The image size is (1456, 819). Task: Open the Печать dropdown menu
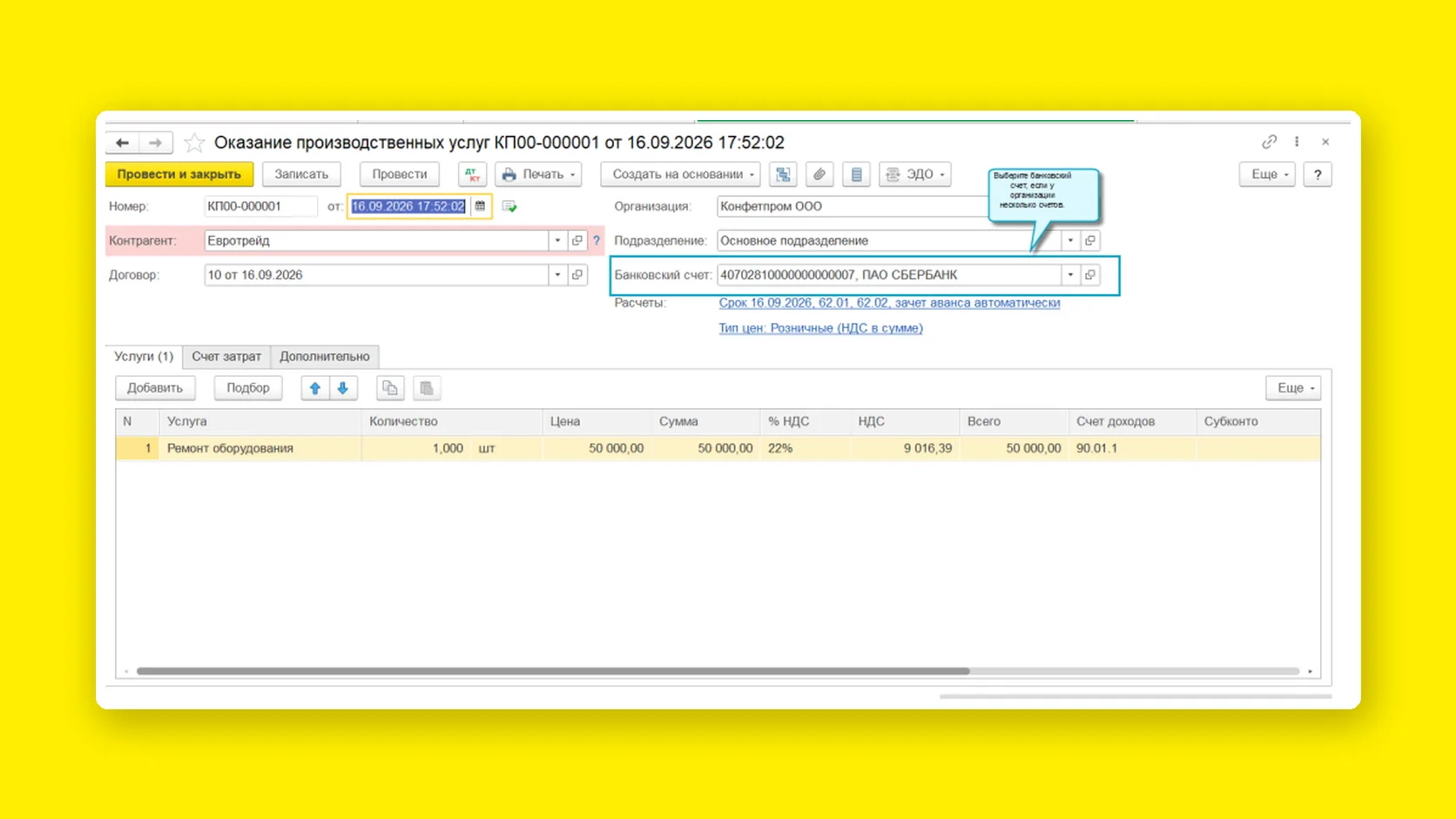(x=539, y=174)
